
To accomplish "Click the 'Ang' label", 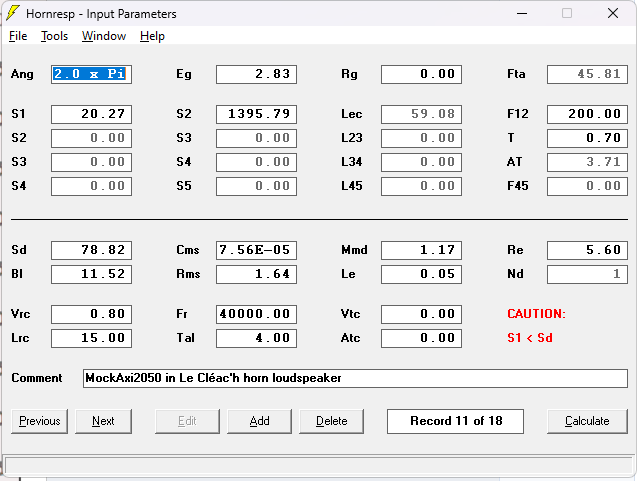I will [x=22, y=74].
